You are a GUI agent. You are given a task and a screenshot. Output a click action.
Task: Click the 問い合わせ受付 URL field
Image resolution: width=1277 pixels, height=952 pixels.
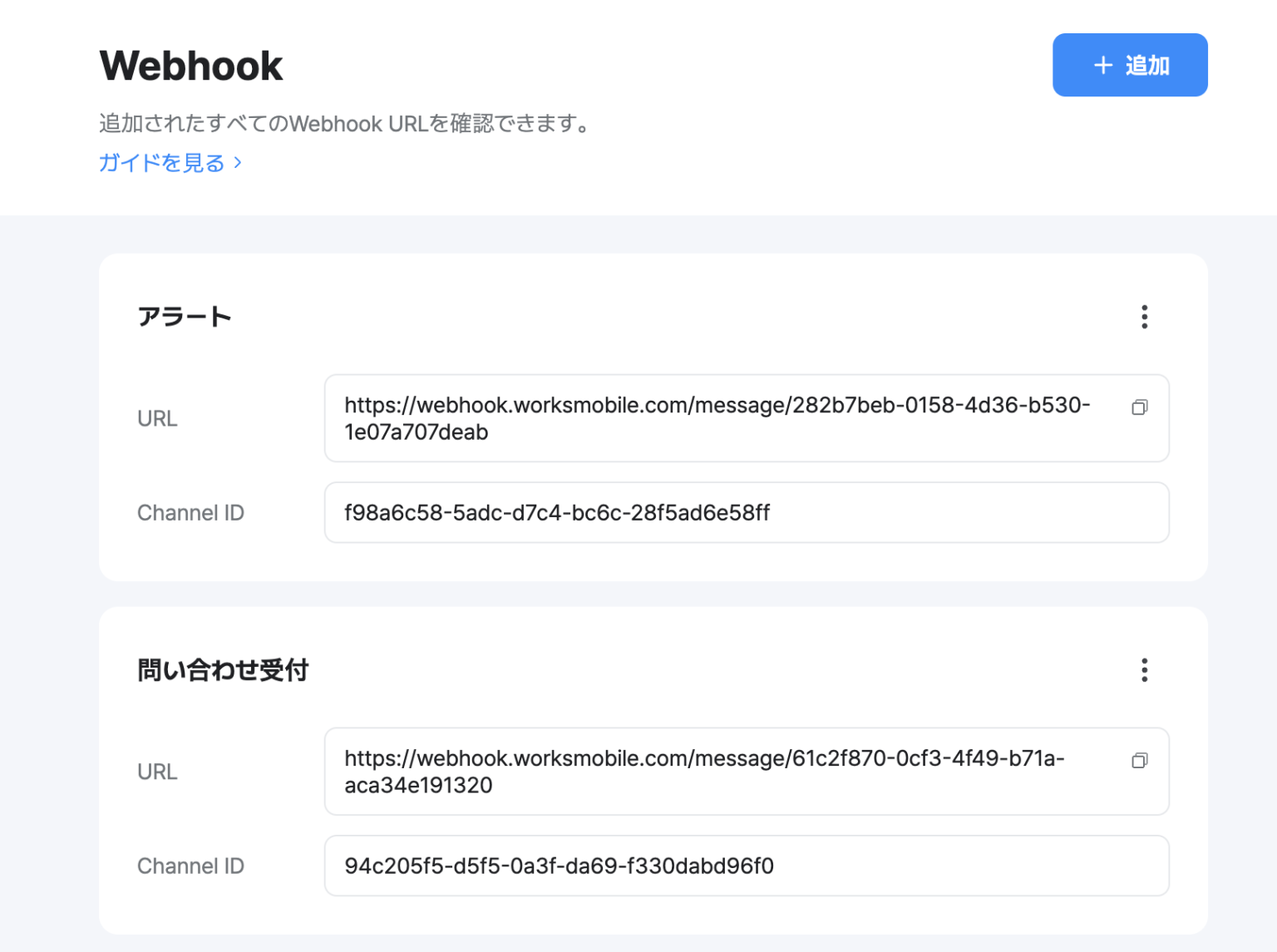(x=746, y=772)
